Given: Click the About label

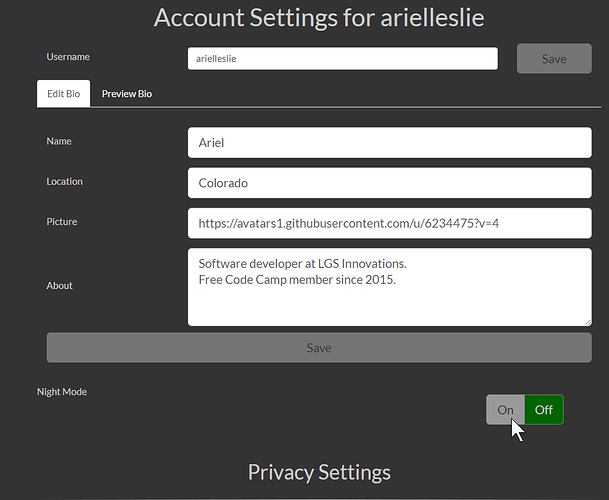Looking at the screenshot, I should 59,285.
